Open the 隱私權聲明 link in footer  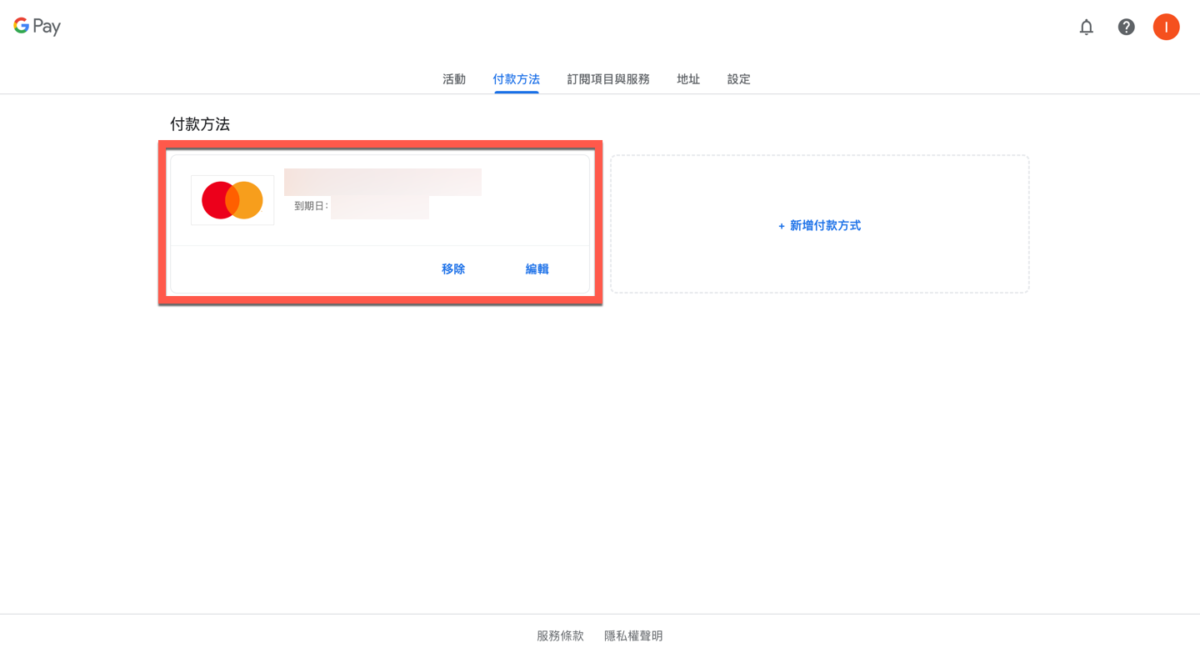(x=633, y=636)
